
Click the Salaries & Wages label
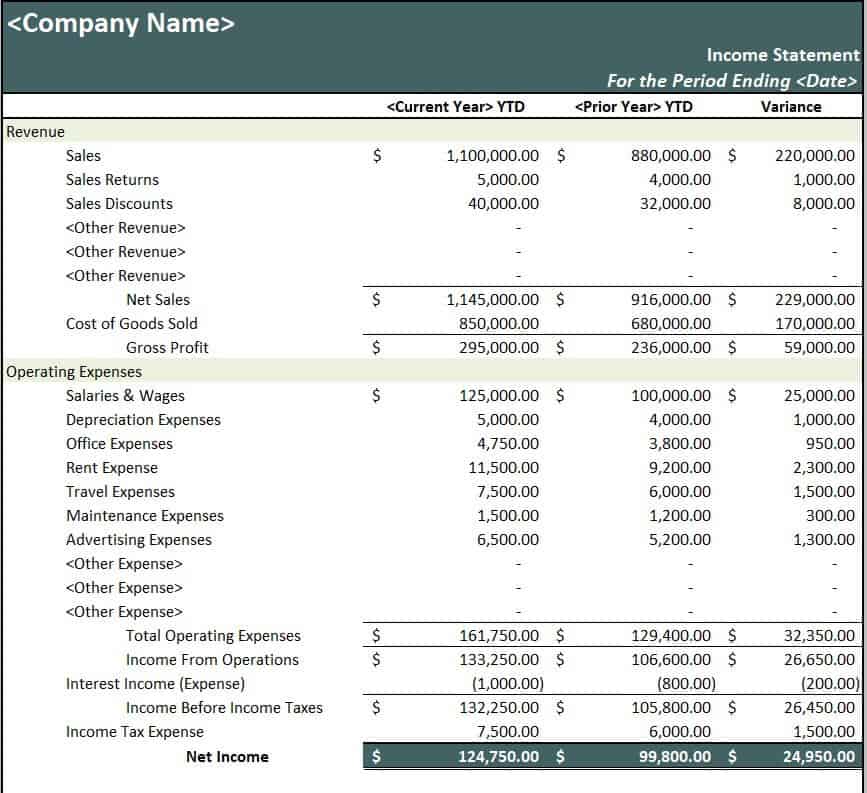click(125, 396)
